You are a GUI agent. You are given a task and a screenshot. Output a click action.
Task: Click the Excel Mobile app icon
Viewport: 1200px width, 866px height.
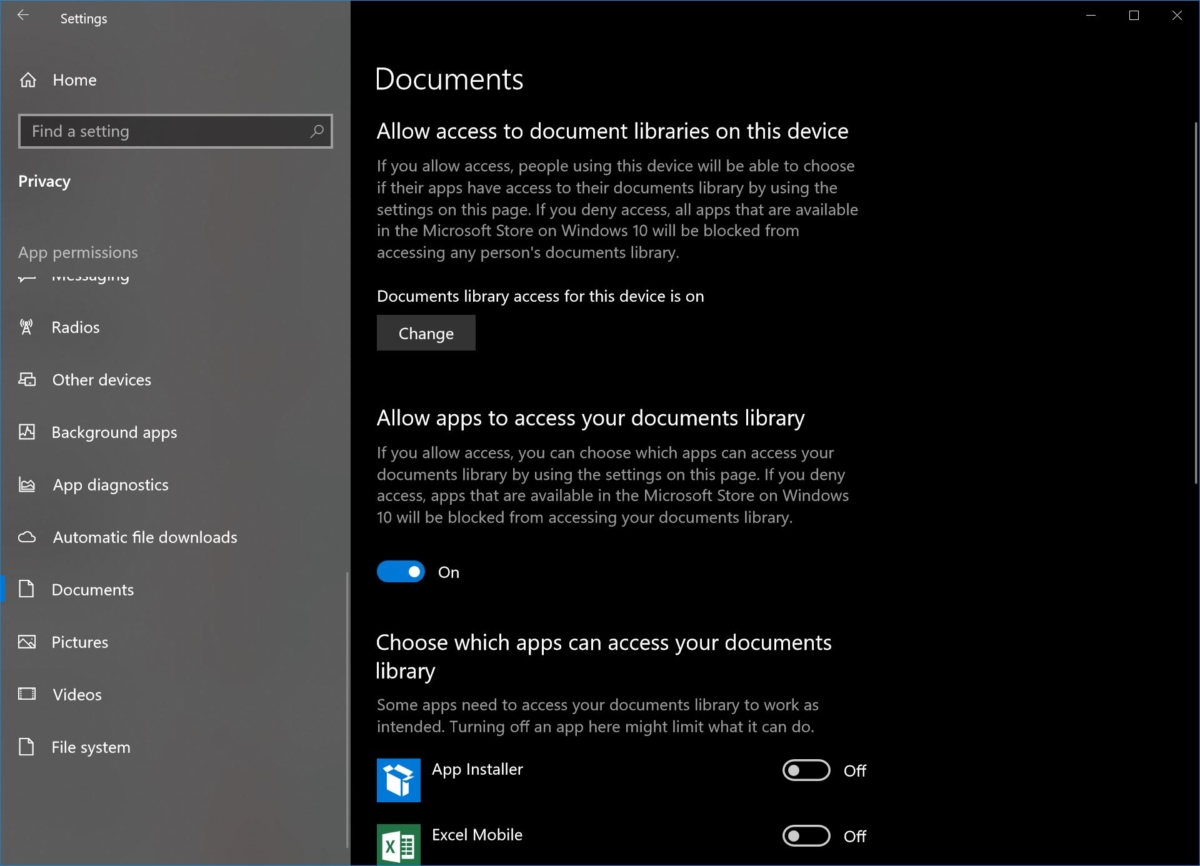pos(398,845)
